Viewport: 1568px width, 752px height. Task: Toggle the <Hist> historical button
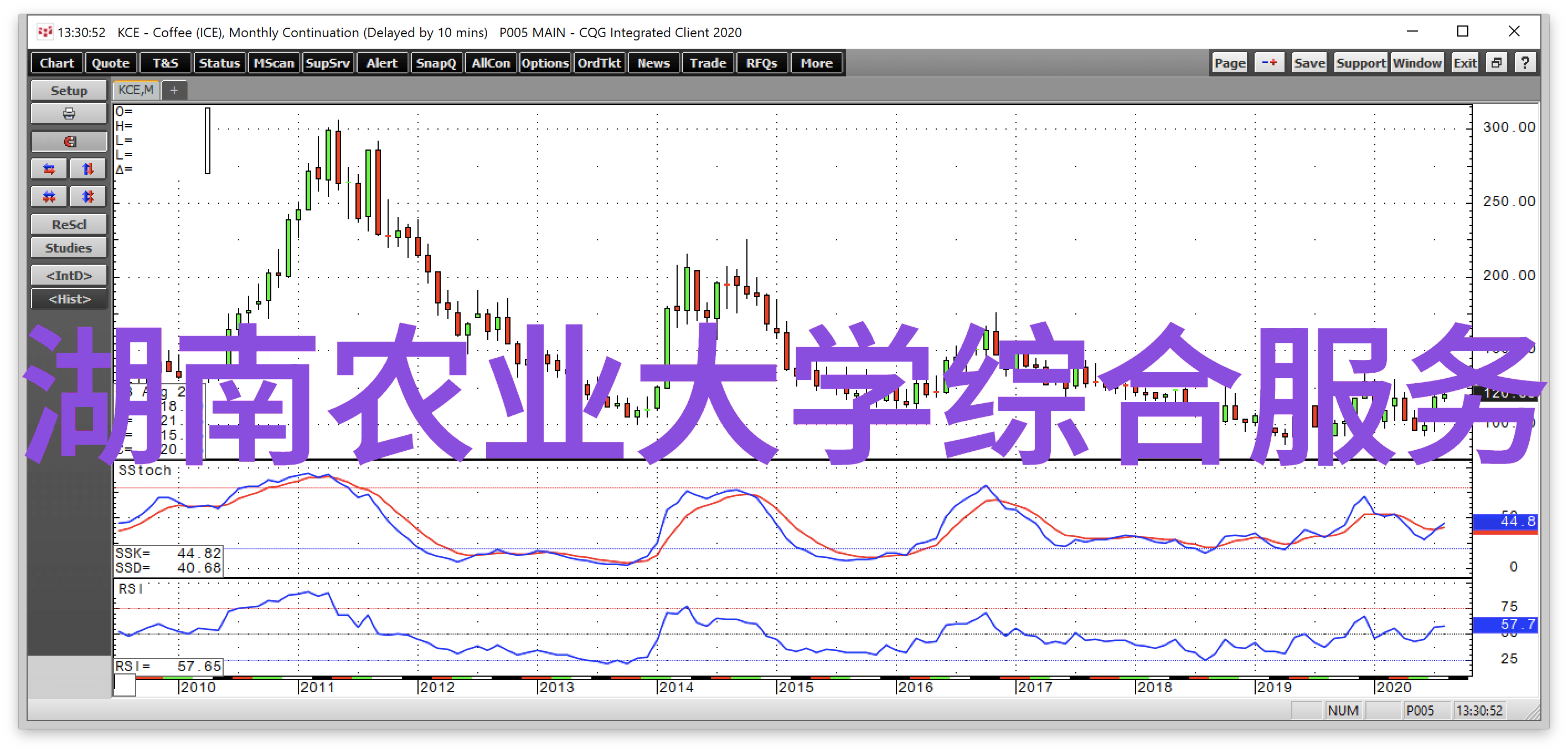(69, 299)
